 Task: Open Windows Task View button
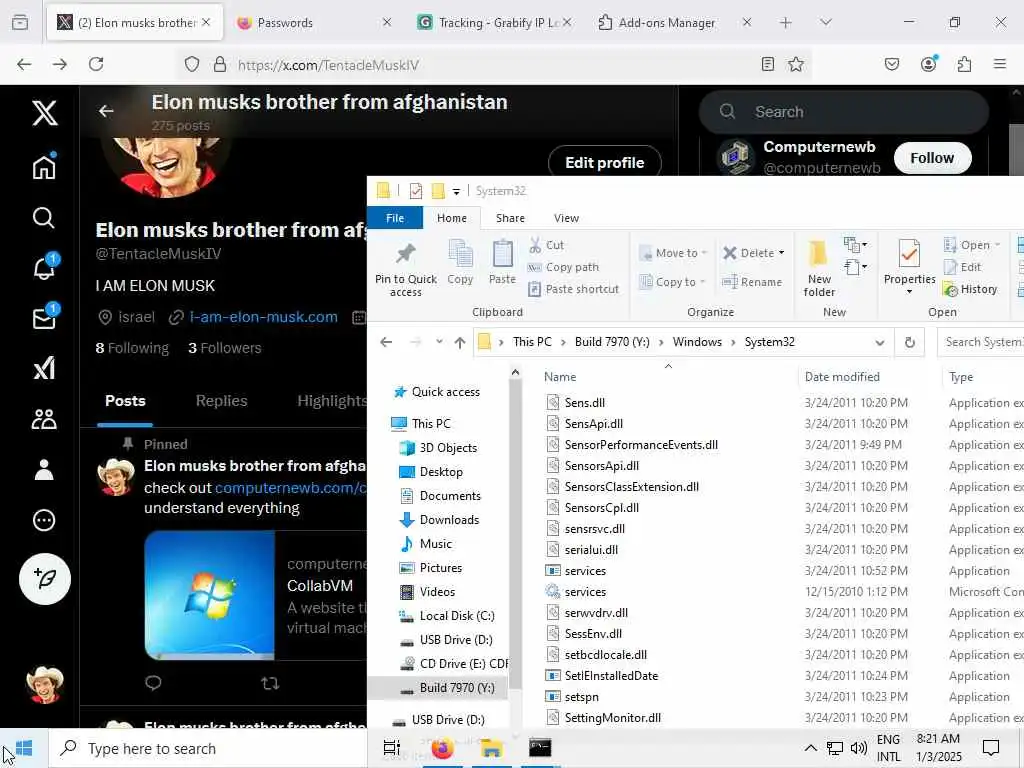[392, 748]
